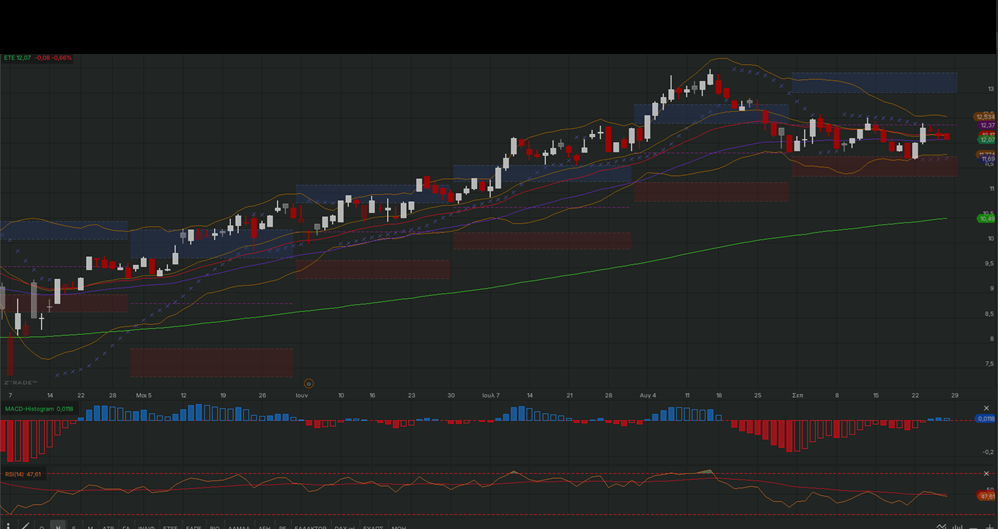Click the Μαϊ 5 date label on time axis
Image resolution: width=1000 pixels, height=529 pixels.
point(143,396)
